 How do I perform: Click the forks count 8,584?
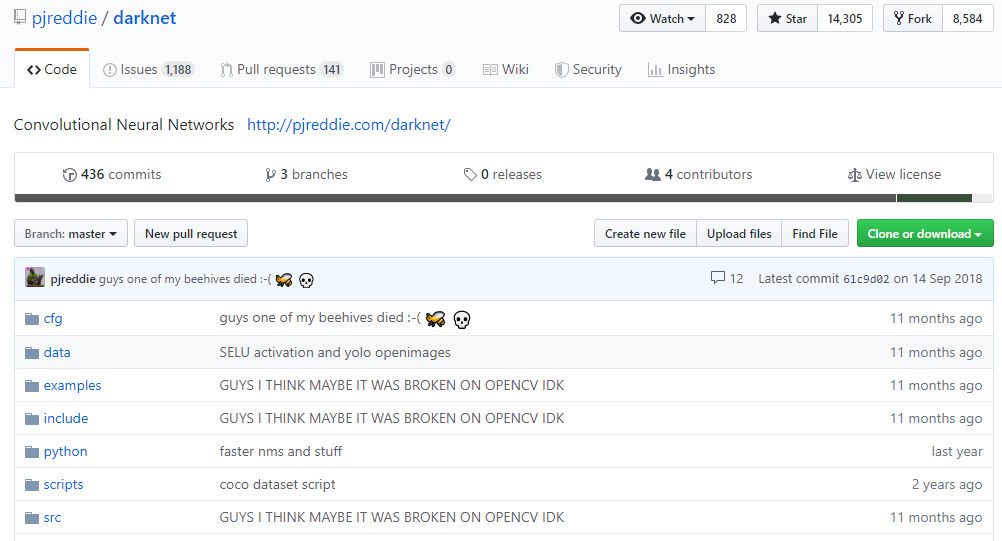tap(967, 19)
